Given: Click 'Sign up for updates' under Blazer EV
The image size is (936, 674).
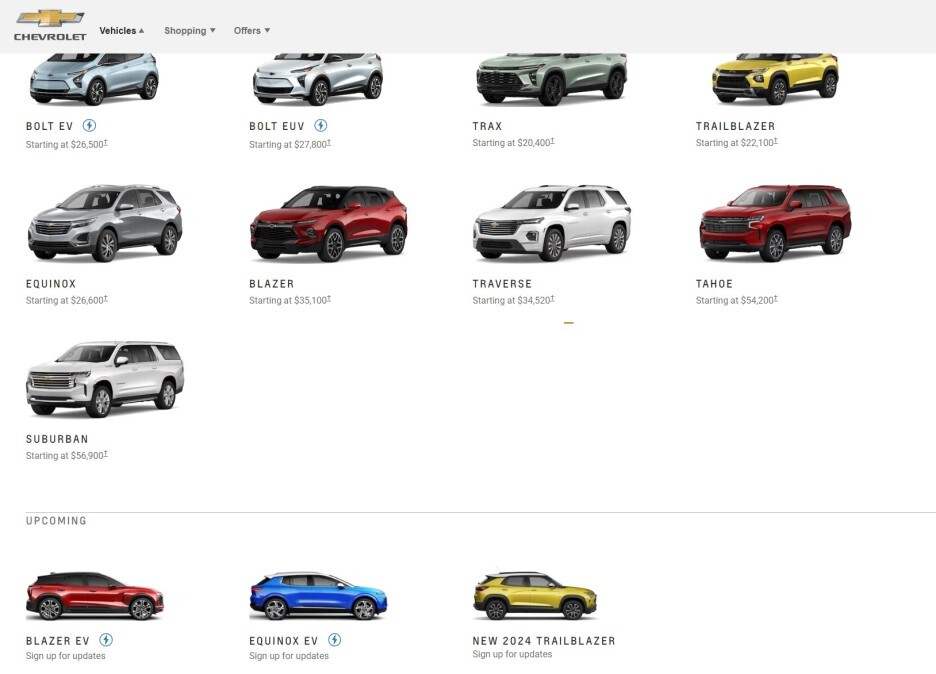Looking at the screenshot, I should point(66,655).
